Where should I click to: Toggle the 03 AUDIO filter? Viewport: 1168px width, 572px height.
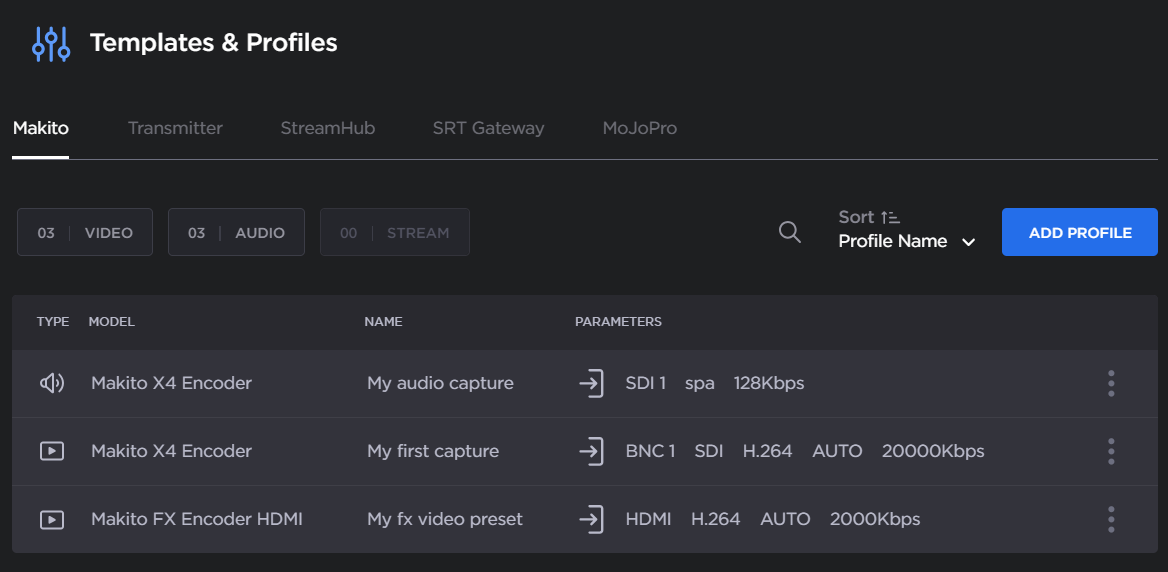[x=236, y=232]
